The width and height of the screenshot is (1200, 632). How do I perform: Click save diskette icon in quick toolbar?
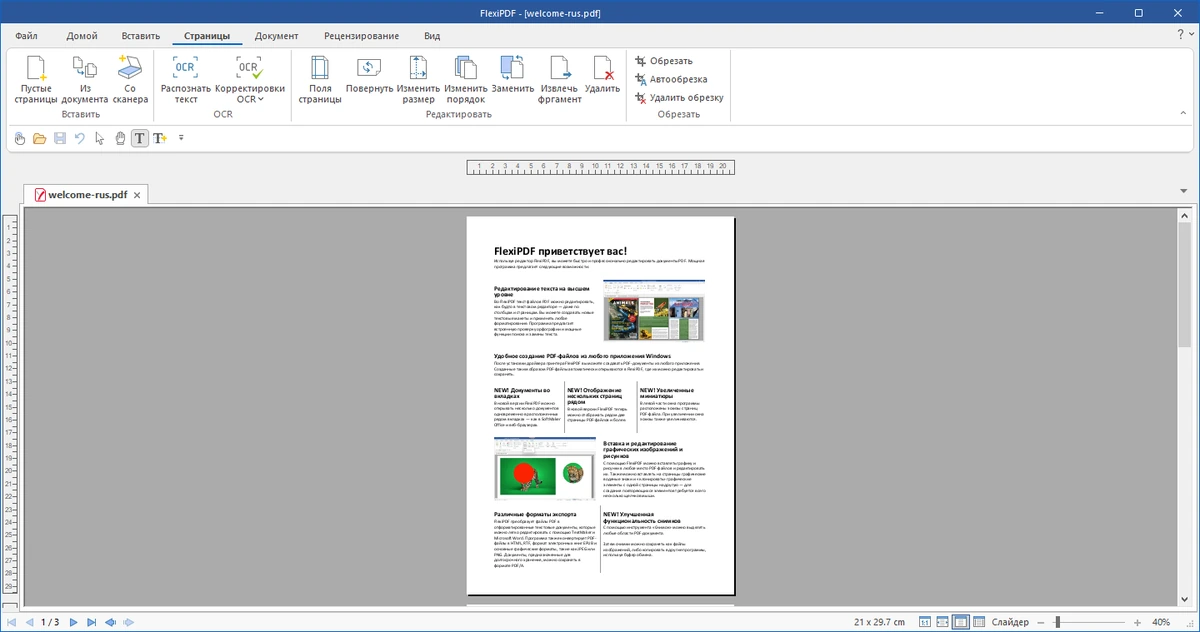[60, 138]
